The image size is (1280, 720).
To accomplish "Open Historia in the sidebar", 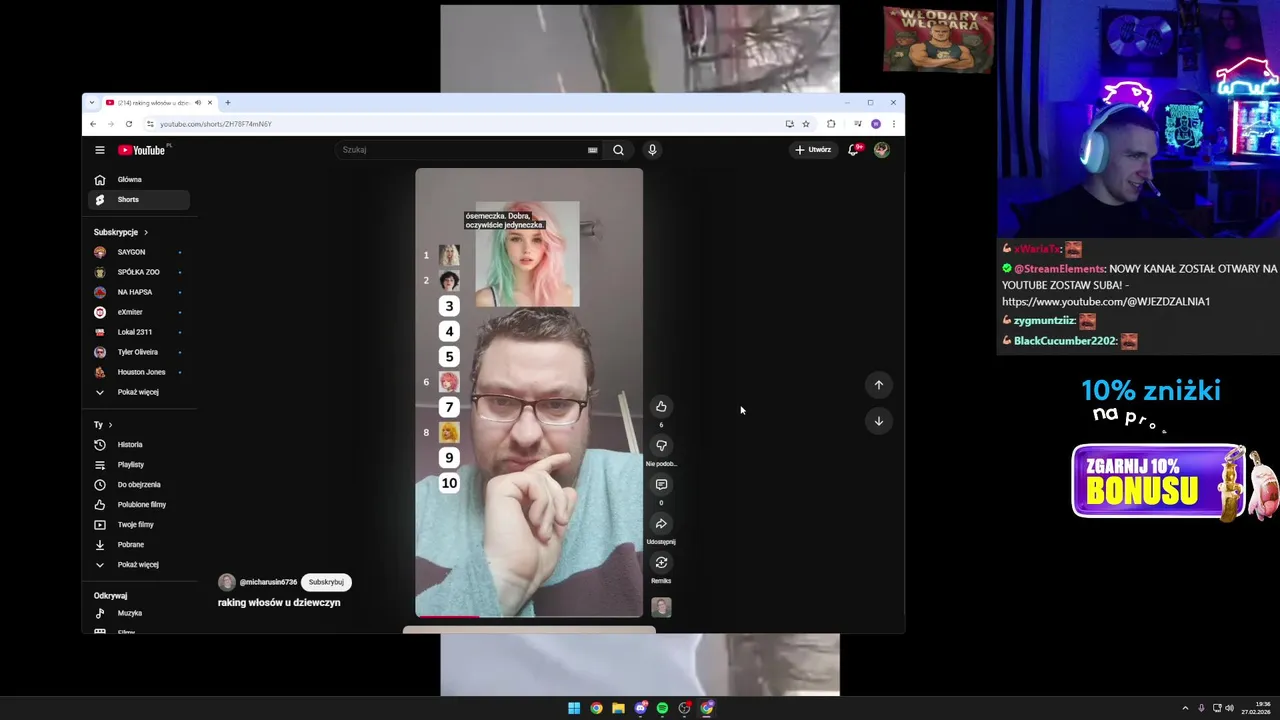I will [138, 445].
